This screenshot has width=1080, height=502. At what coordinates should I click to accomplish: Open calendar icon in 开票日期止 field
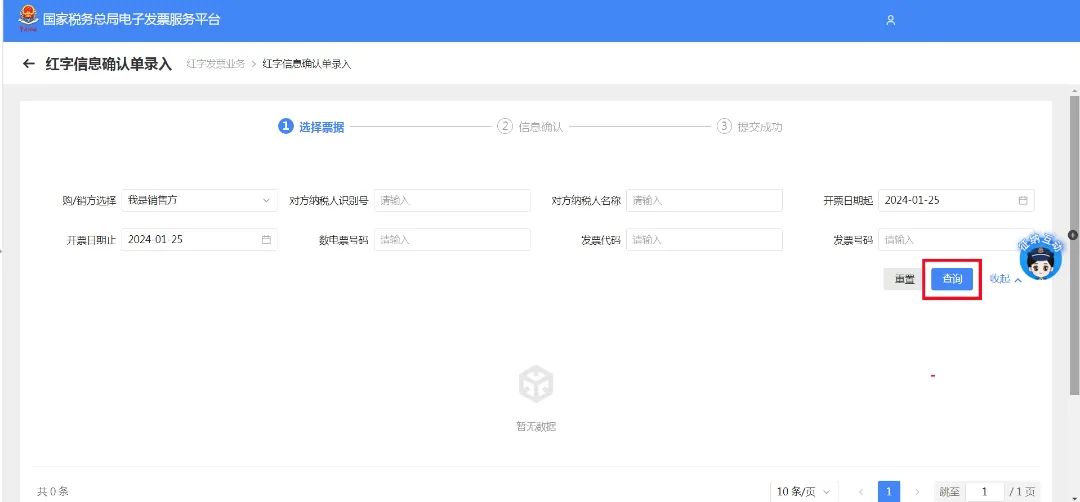(x=266, y=240)
